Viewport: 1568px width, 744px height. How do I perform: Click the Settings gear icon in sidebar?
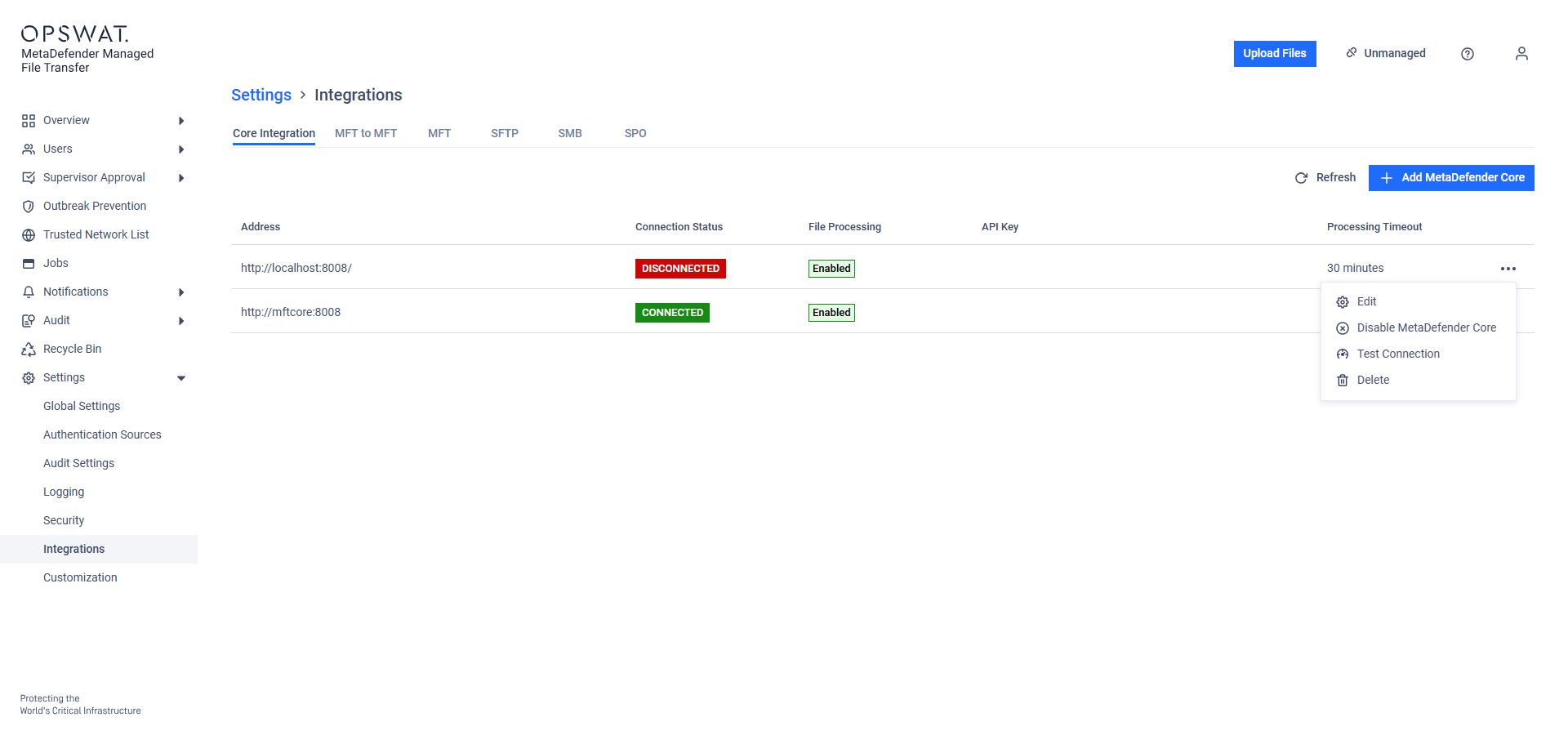click(x=29, y=378)
